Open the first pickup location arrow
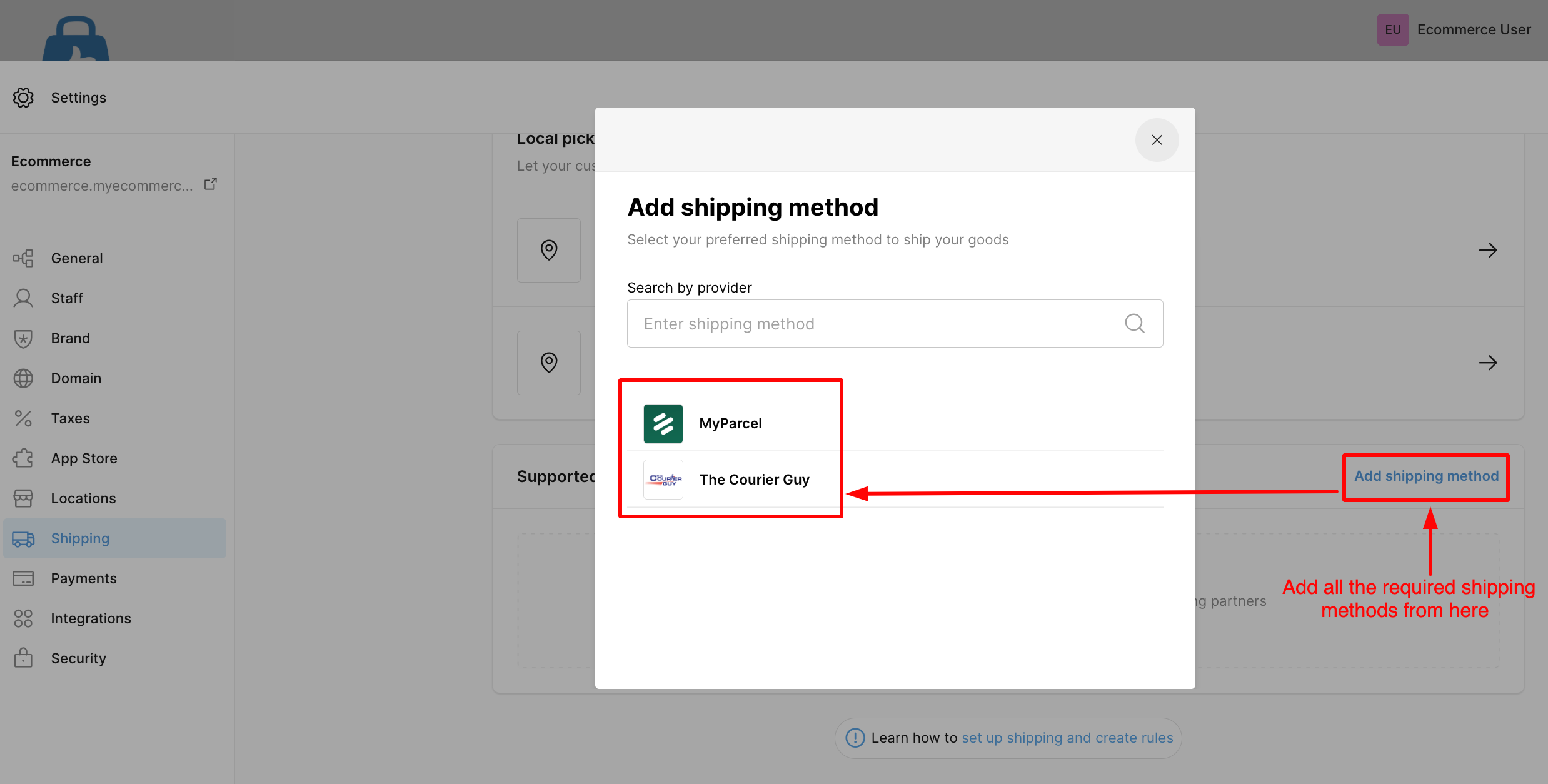 coord(1487,250)
